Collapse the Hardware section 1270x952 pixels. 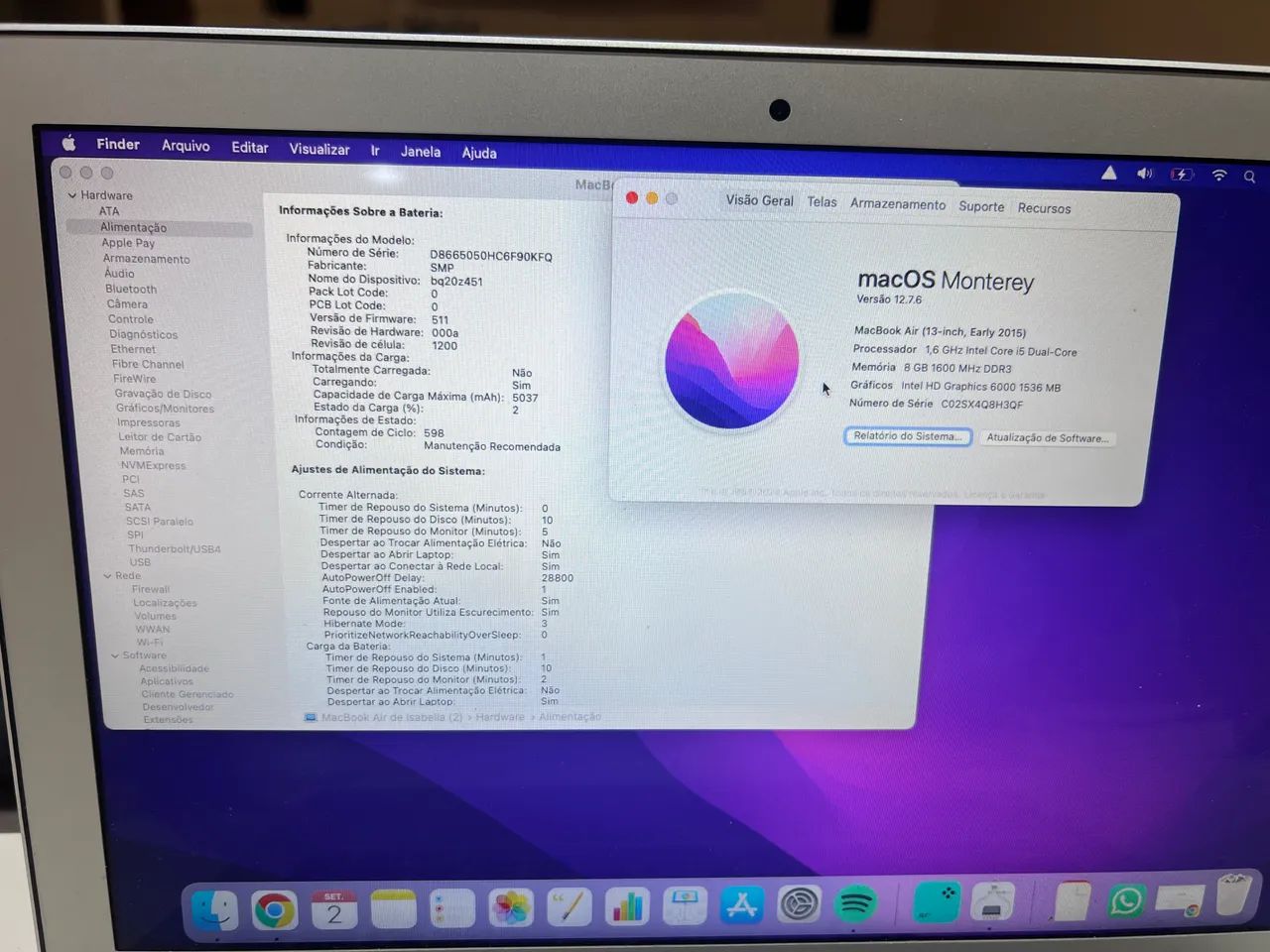pos(72,195)
